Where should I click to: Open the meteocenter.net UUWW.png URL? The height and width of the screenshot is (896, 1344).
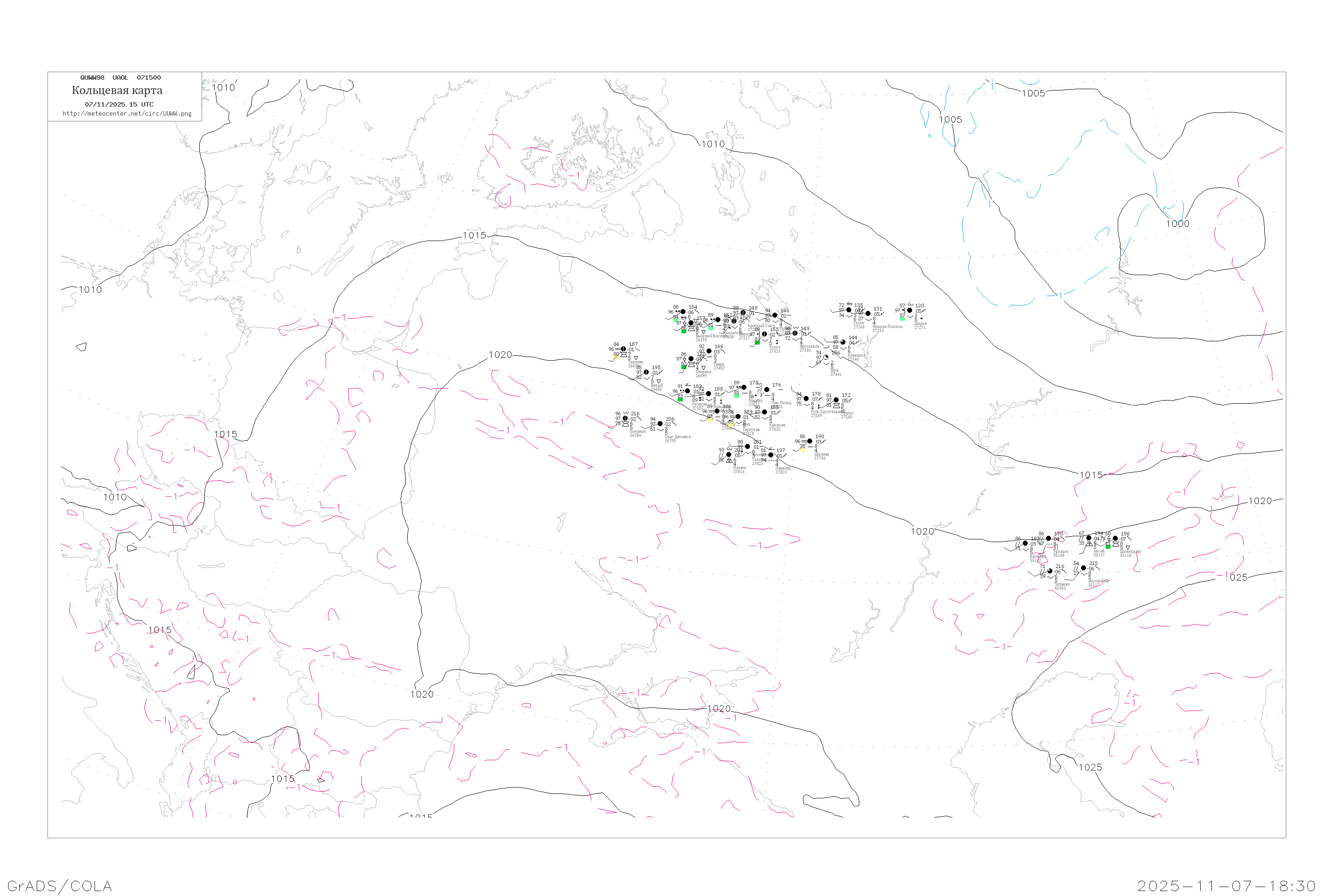coord(127,114)
